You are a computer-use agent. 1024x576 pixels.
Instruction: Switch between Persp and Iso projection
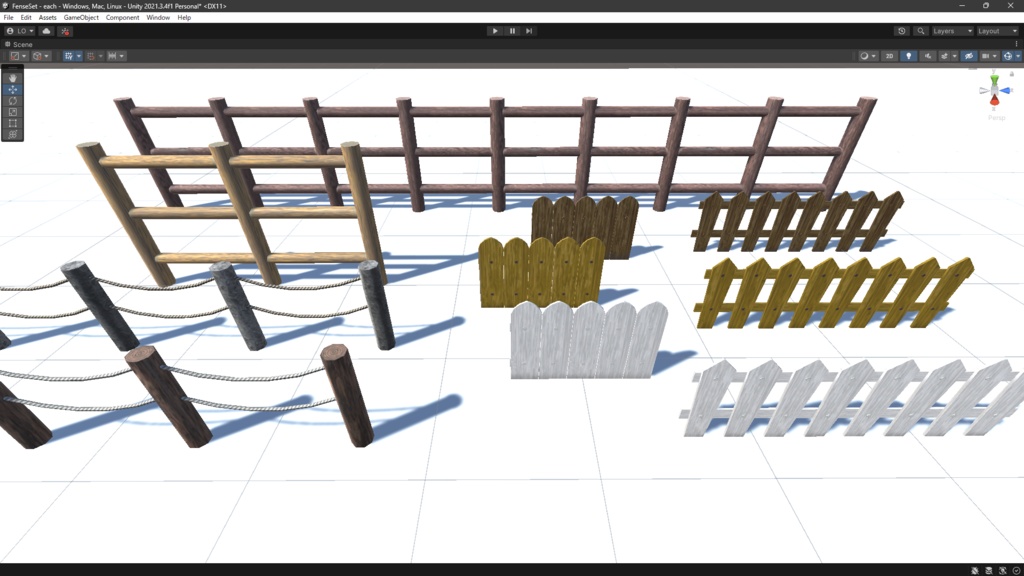pos(997,118)
